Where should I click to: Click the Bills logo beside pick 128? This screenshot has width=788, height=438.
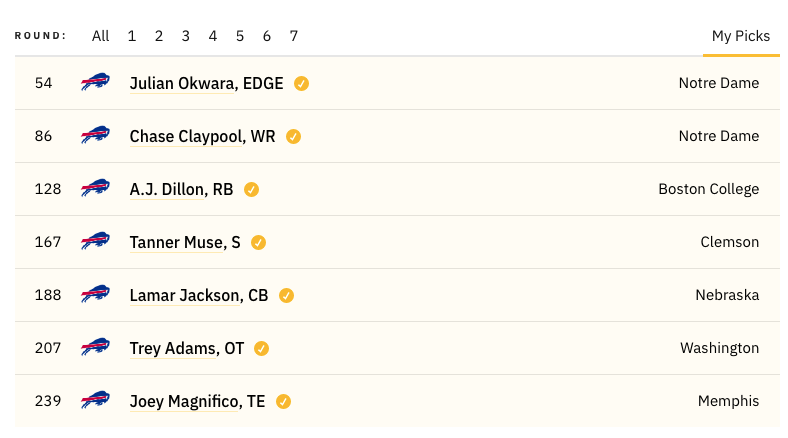pos(95,188)
